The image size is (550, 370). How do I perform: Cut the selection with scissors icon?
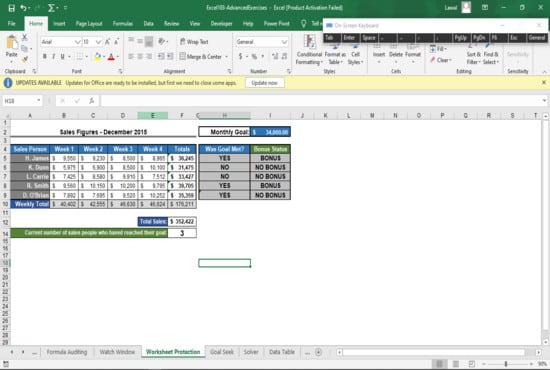(x=25, y=37)
